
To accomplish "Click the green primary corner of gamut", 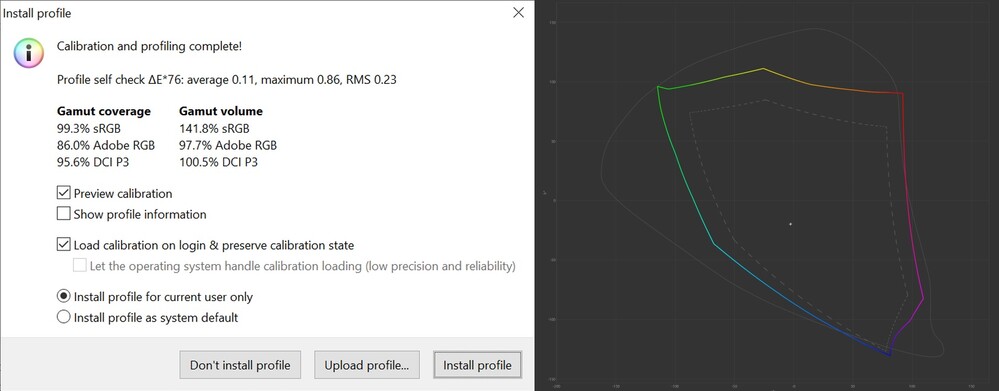I will point(658,87).
